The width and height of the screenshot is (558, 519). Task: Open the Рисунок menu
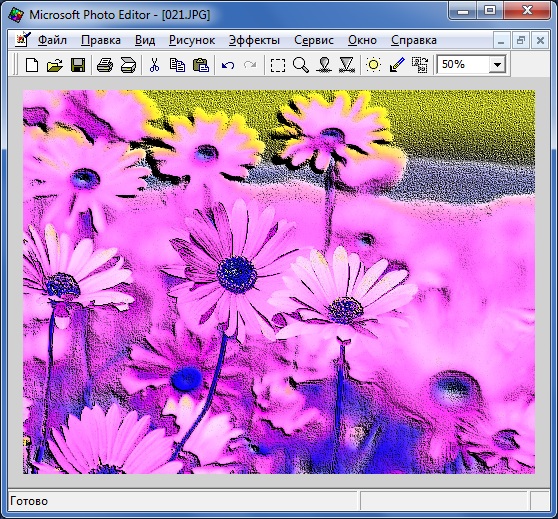point(192,40)
